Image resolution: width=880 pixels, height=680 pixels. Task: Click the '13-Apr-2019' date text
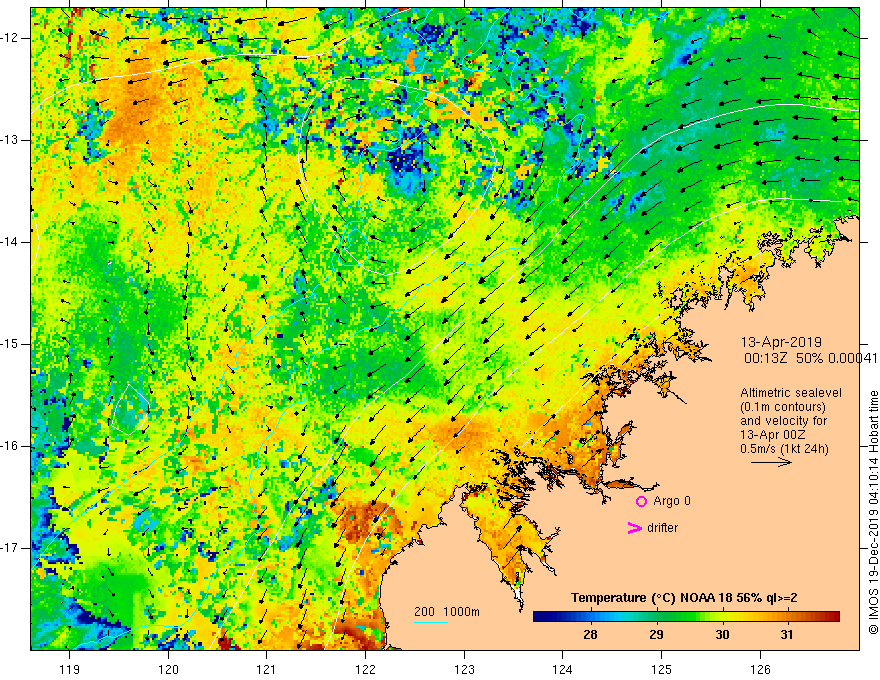(781, 342)
